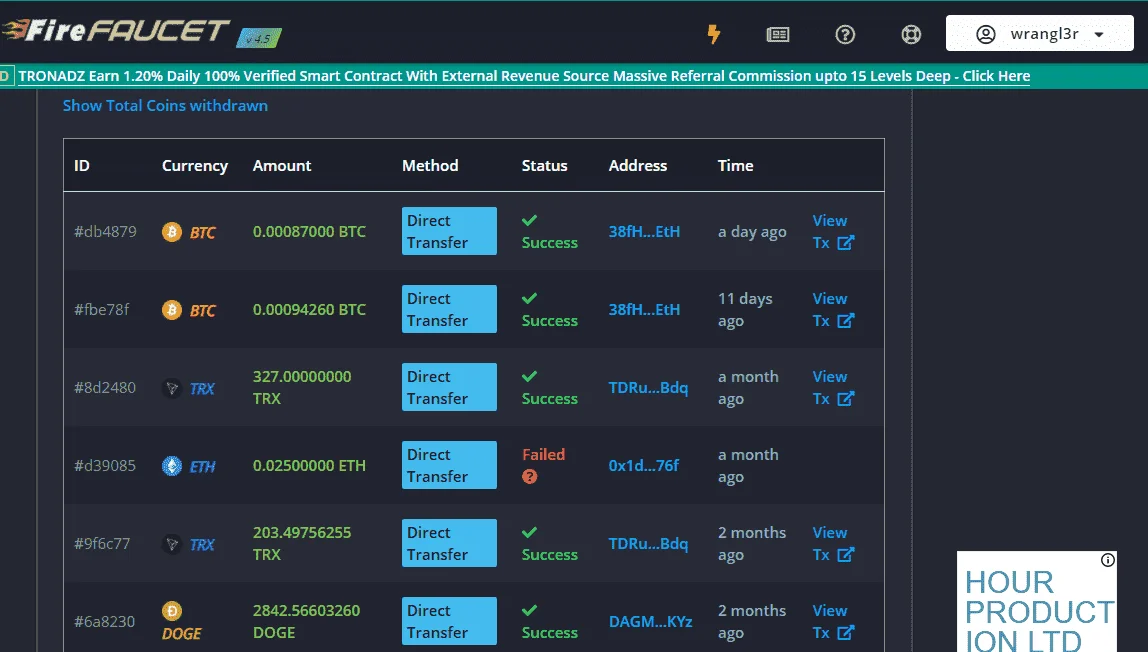Open the help question mark icon
This screenshot has width=1148, height=652.
pyautogui.click(x=845, y=34)
